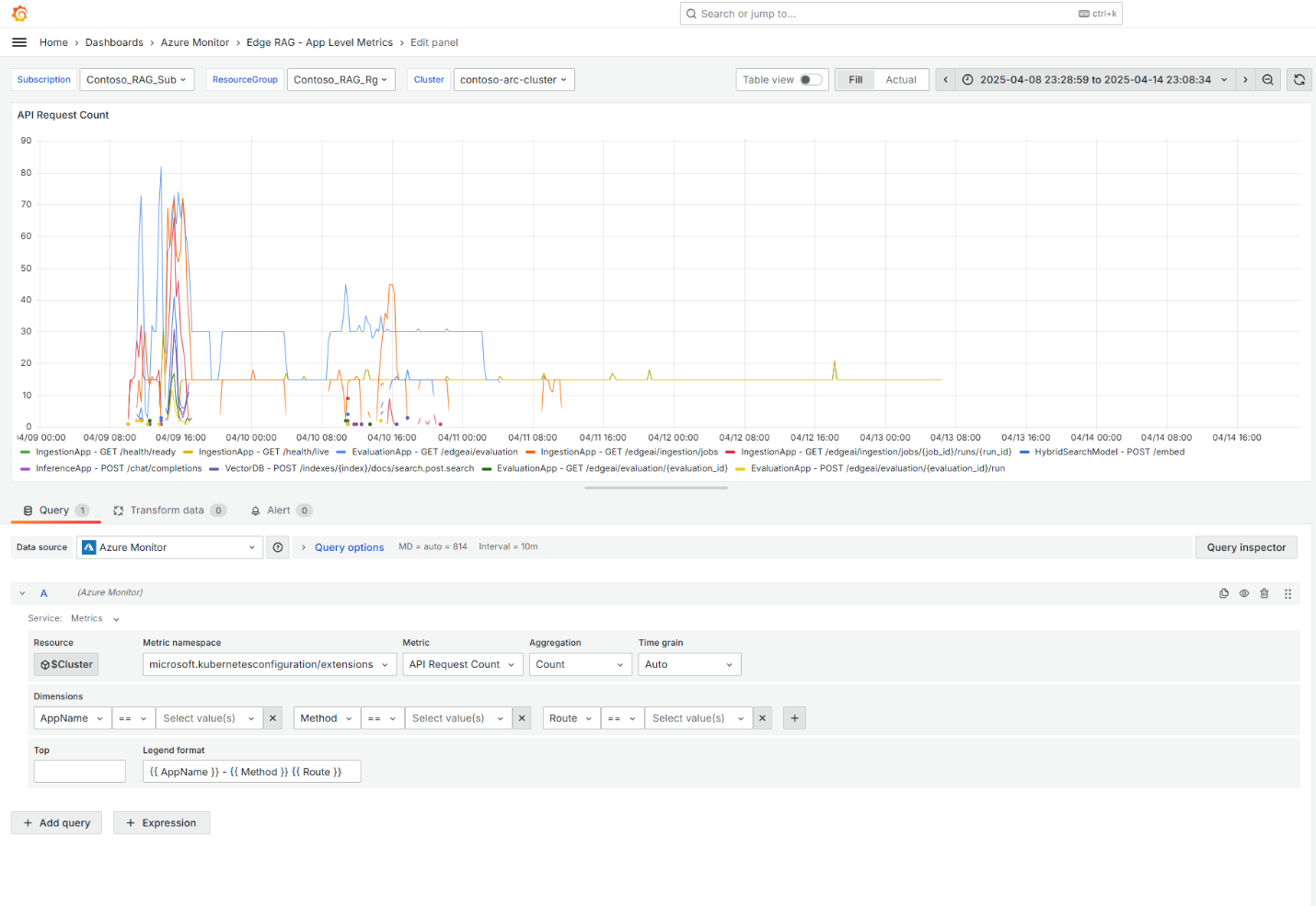Click the Grafana logo icon

[x=19, y=14]
